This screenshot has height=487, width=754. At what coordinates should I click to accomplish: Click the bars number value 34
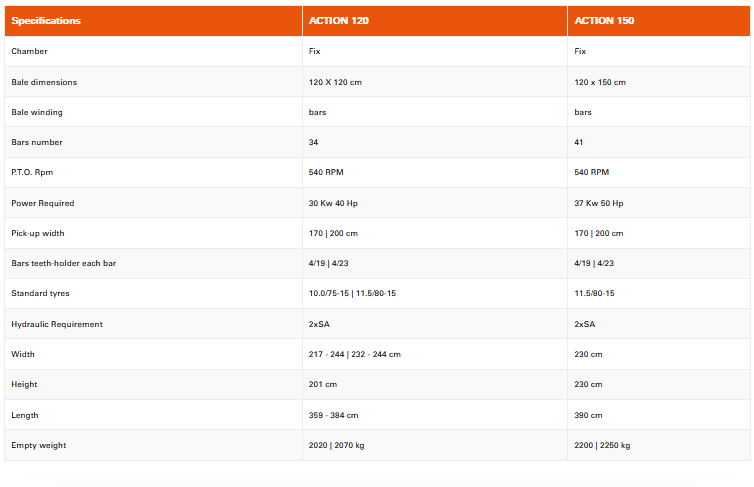(x=314, y=142)
